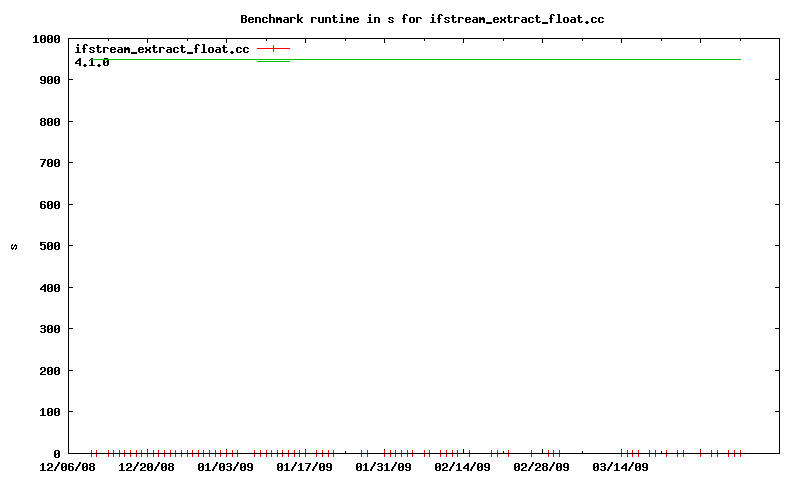Click the 01/03/09 x-axis date label

(x=226, y=467)
